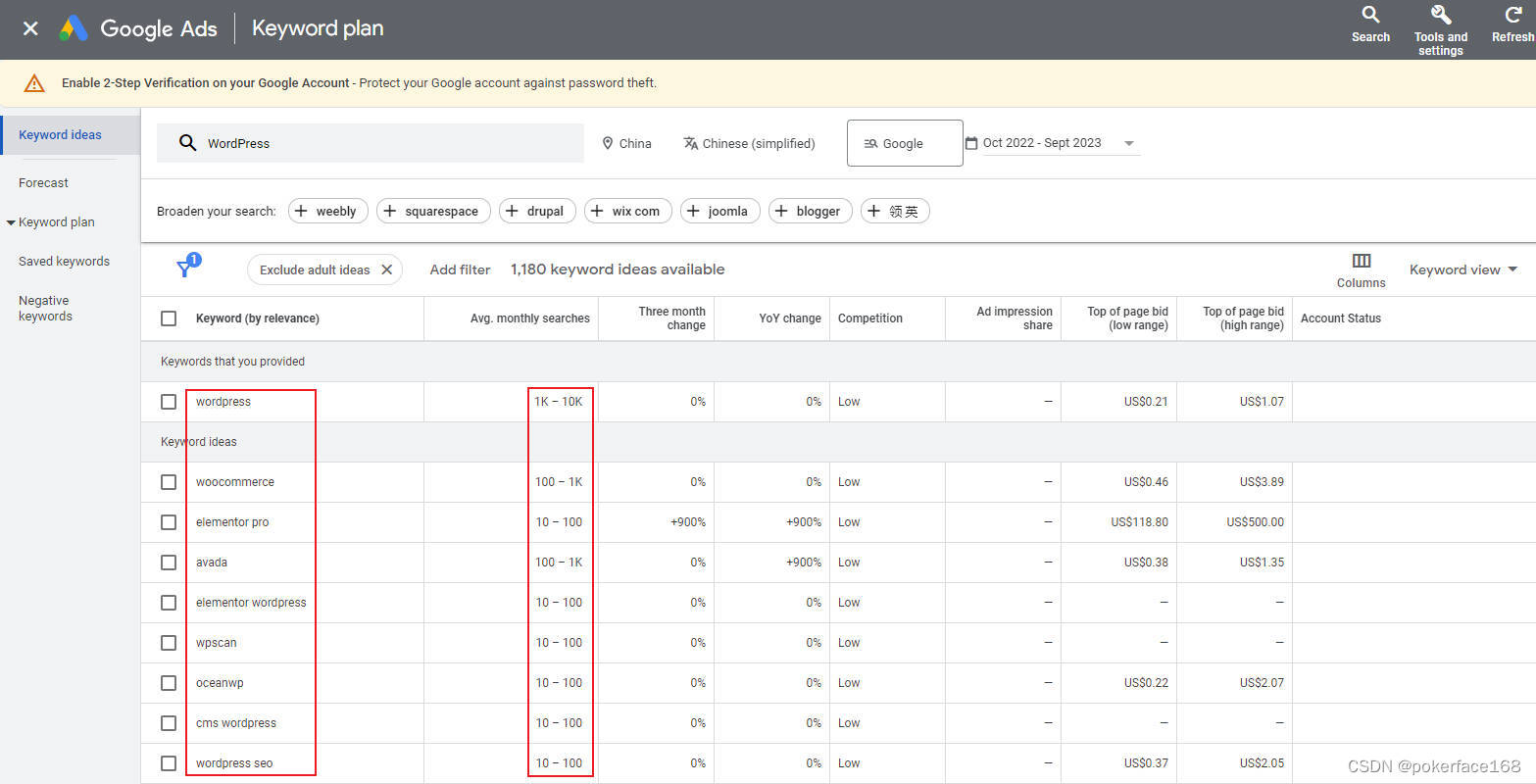Click the filter funnel icon

(186, 266)
